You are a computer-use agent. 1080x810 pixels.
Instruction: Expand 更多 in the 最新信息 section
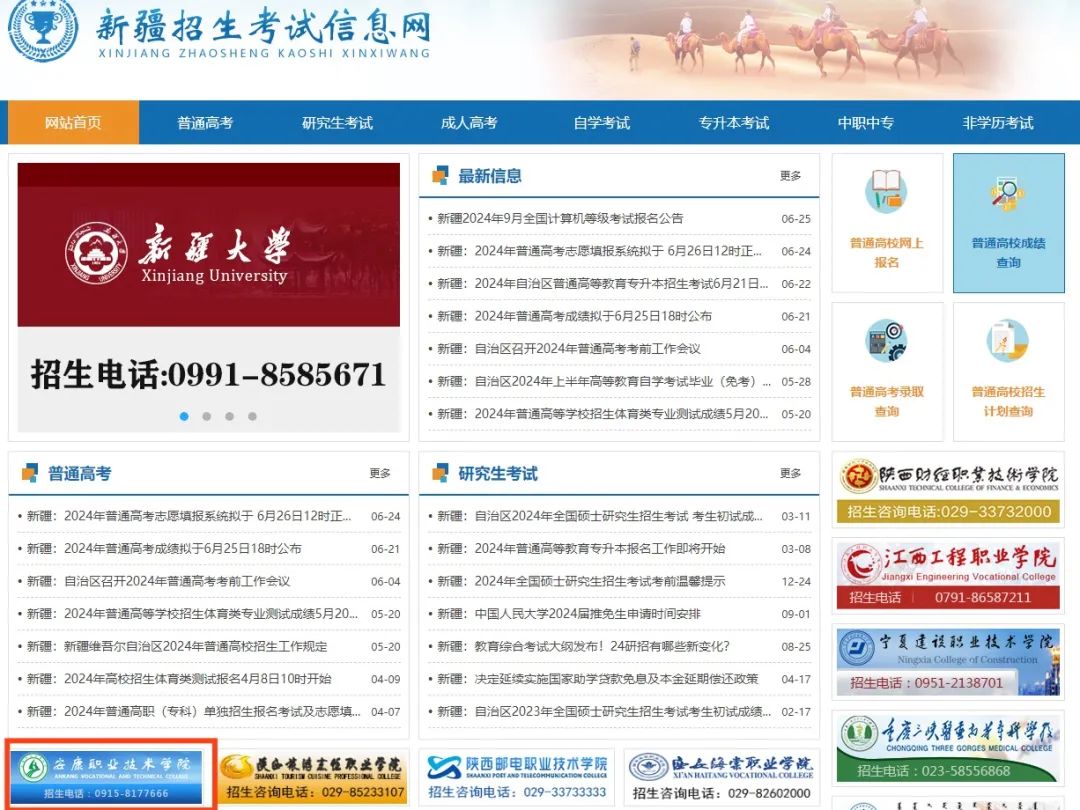[790, 176]
